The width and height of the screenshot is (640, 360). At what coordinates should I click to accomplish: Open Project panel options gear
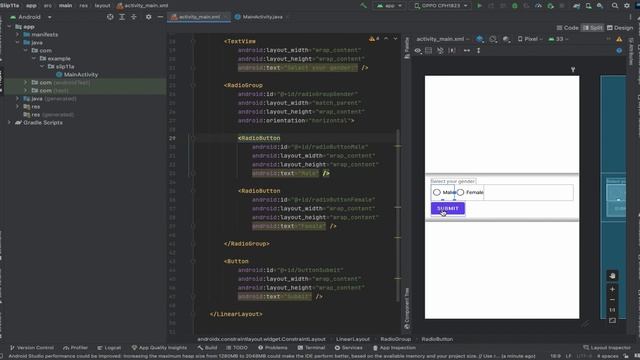tap(149, 17)
